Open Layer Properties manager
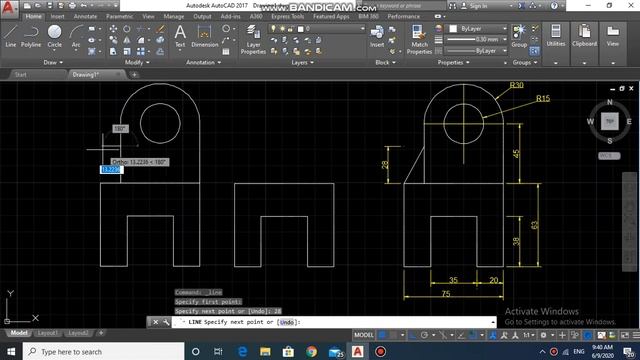 tap(253, 39)
